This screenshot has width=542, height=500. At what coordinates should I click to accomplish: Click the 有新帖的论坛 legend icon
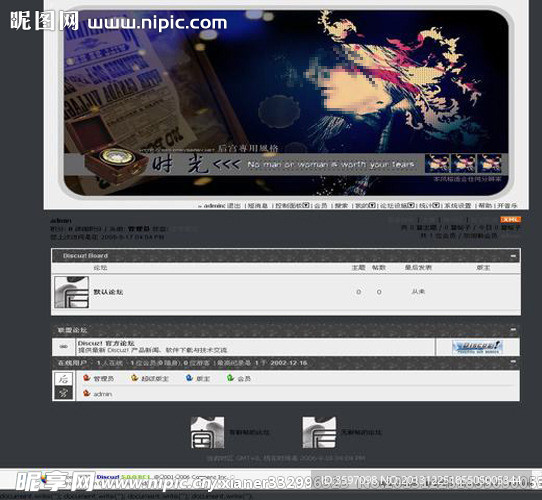207,432
